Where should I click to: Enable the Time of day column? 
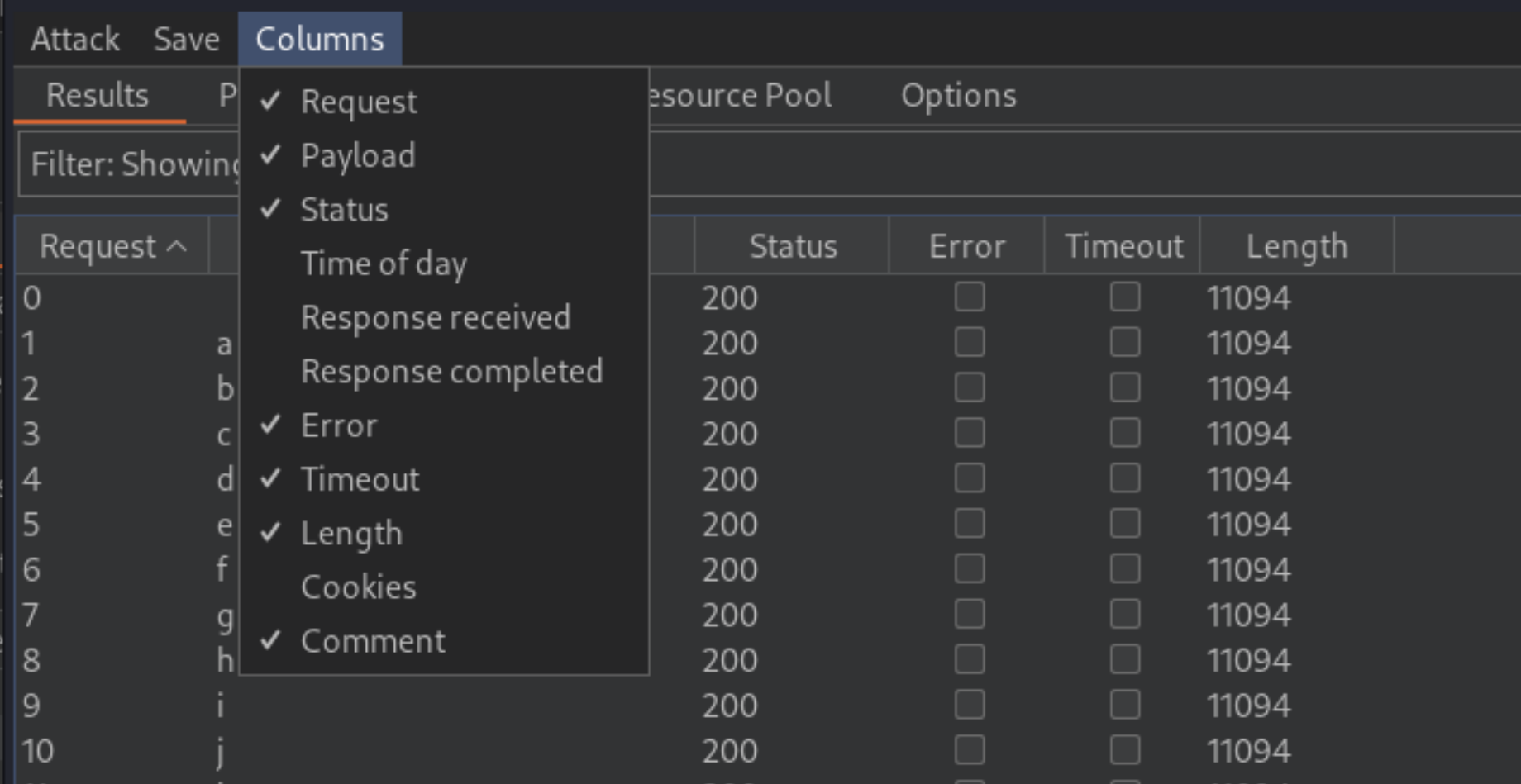tap(384, 264)
